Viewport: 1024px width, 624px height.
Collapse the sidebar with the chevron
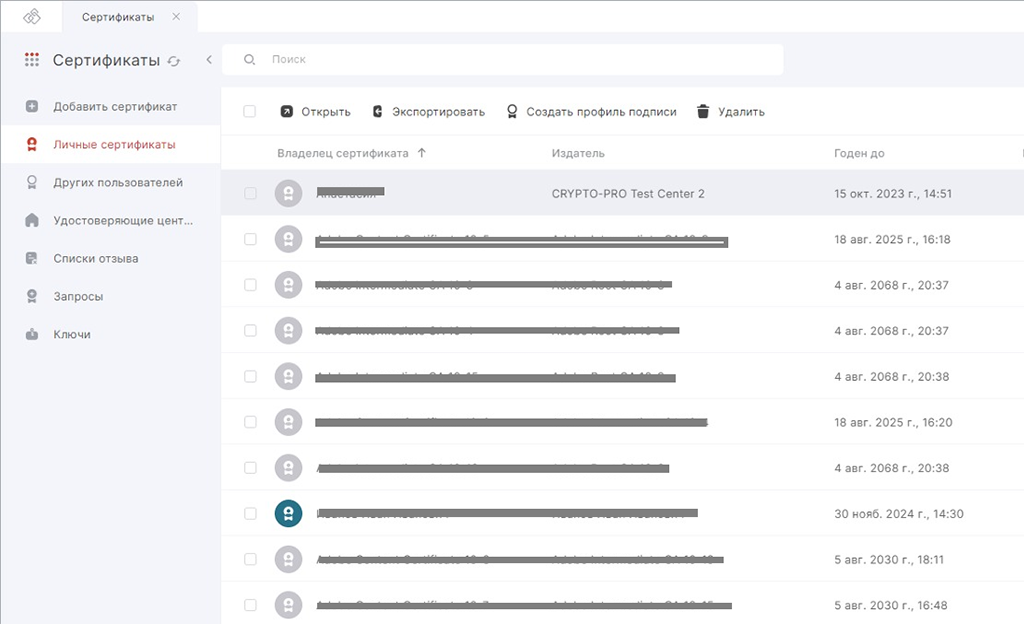209,60
